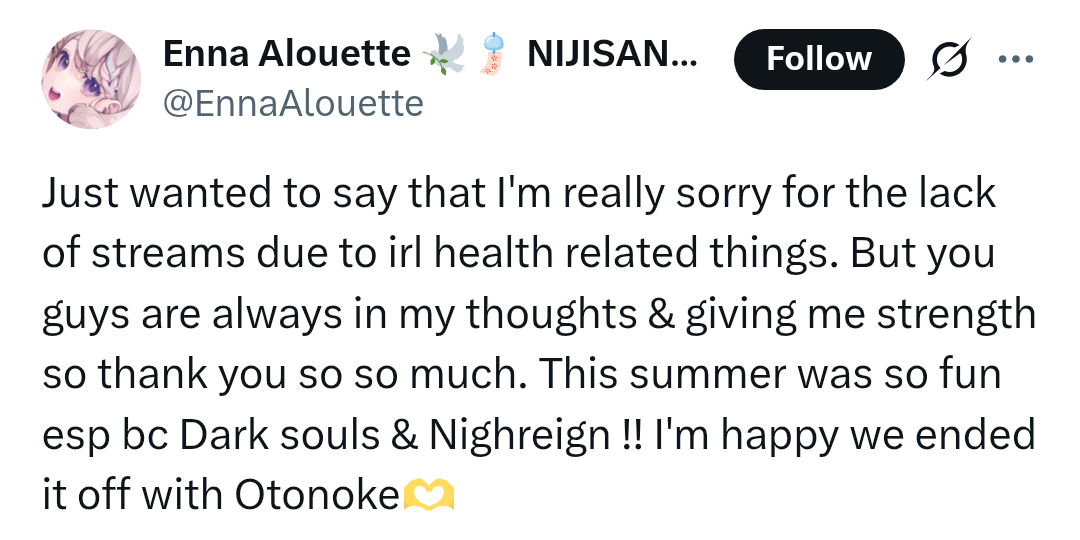Click the display name Enna Alouette
Viewport: 1080px width, 540px height.
pos(287,54)
